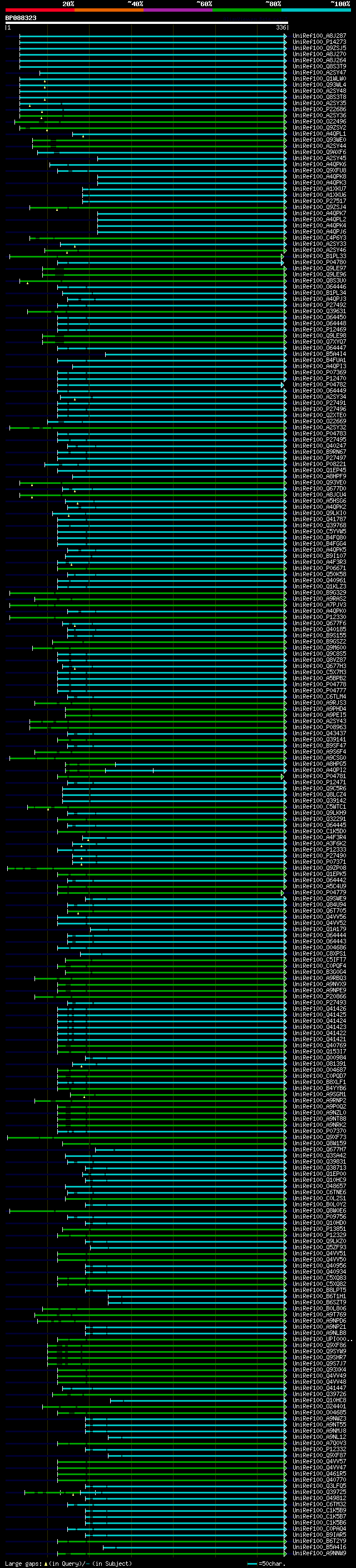Click the green ~80% identity legend segment
Viewport: 356px width, 1568px height.
coord(247,10)
